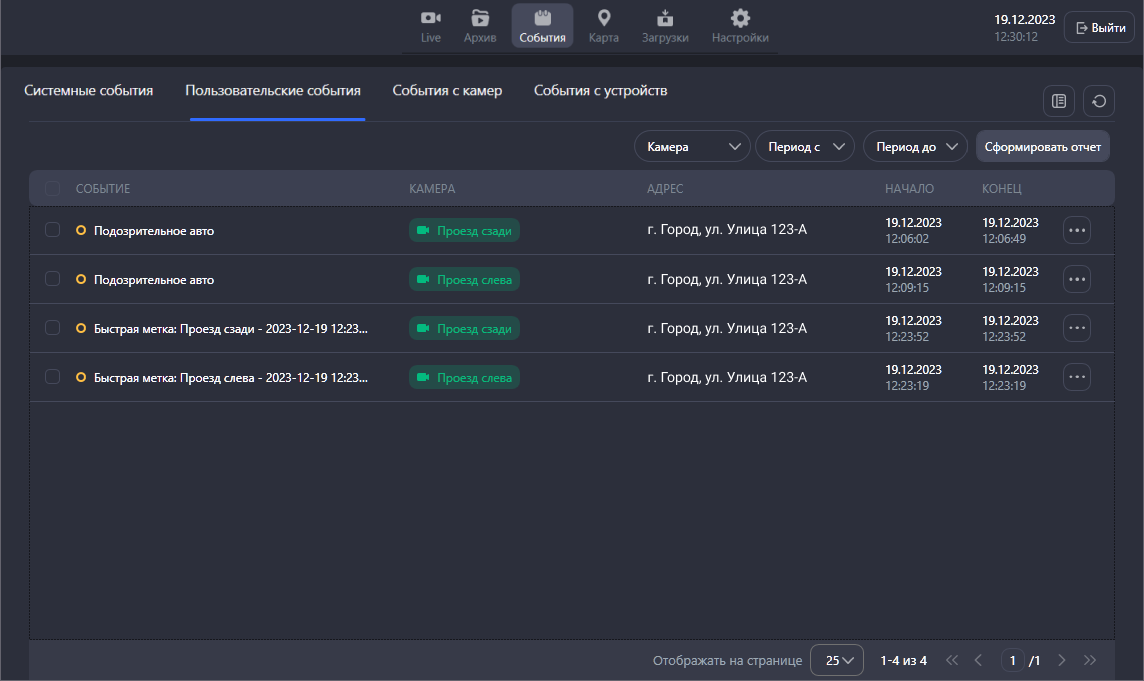The height and width of the screenshot is (681, 1144).
Task: Open Настройки settings gear
Action: 740,26
